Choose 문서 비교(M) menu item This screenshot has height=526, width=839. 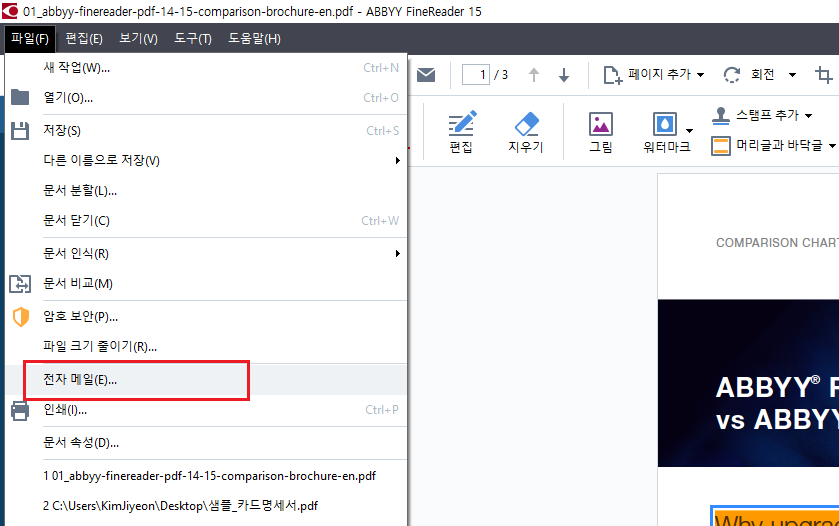coord(206,284)
